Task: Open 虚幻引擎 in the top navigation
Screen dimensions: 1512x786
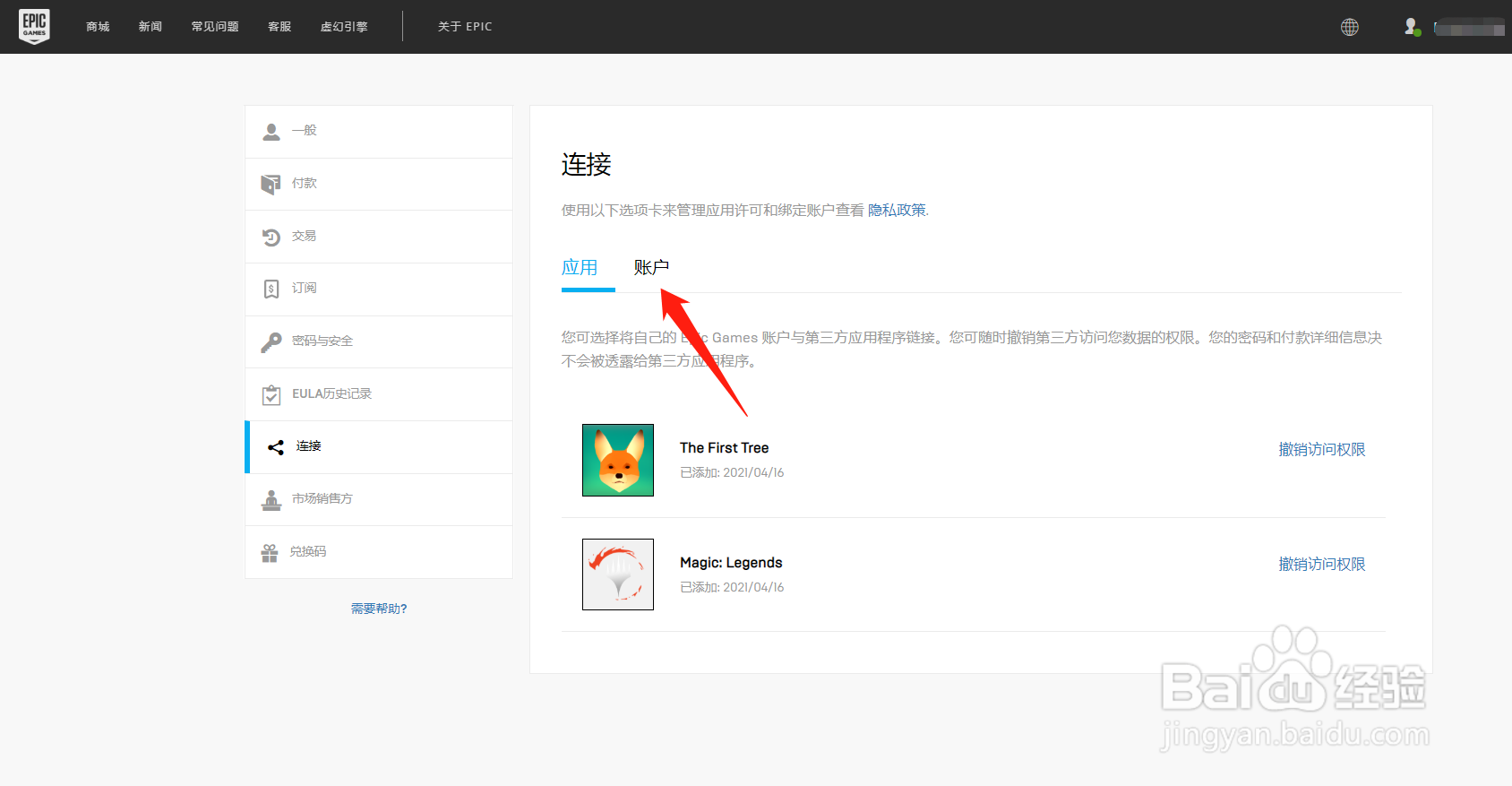Action: [344, 27]
